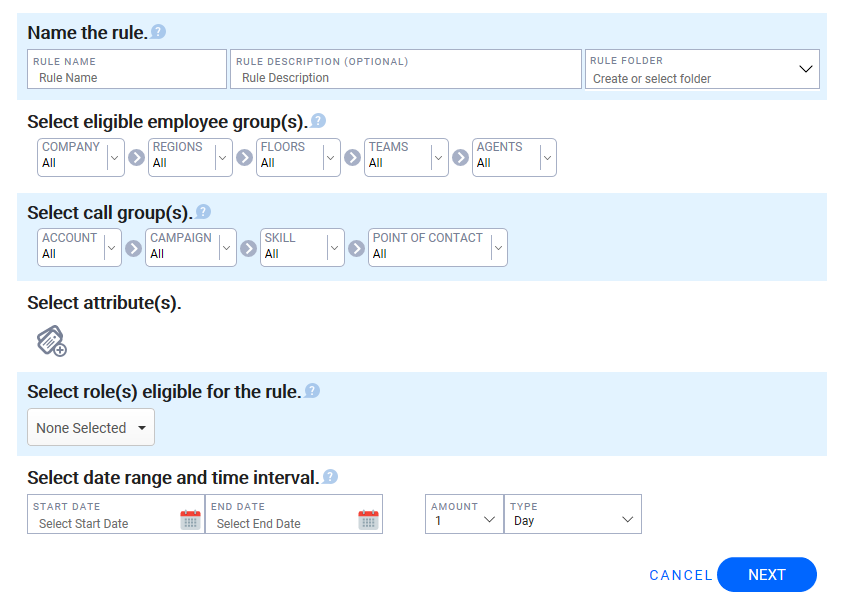Click help icon beside Select call group(s)
This screenshot has height=607, width=845.
(x=203, y=212)
